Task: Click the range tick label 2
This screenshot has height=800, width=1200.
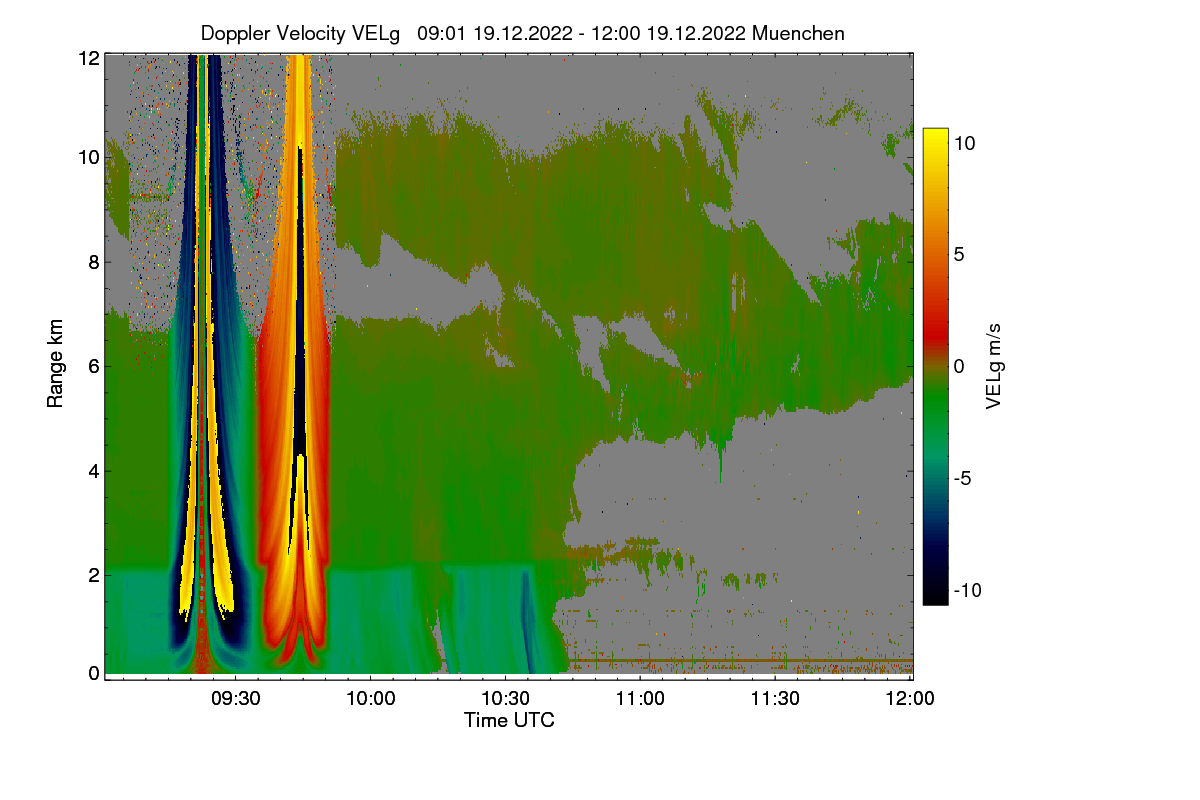Action: (93, 574)
